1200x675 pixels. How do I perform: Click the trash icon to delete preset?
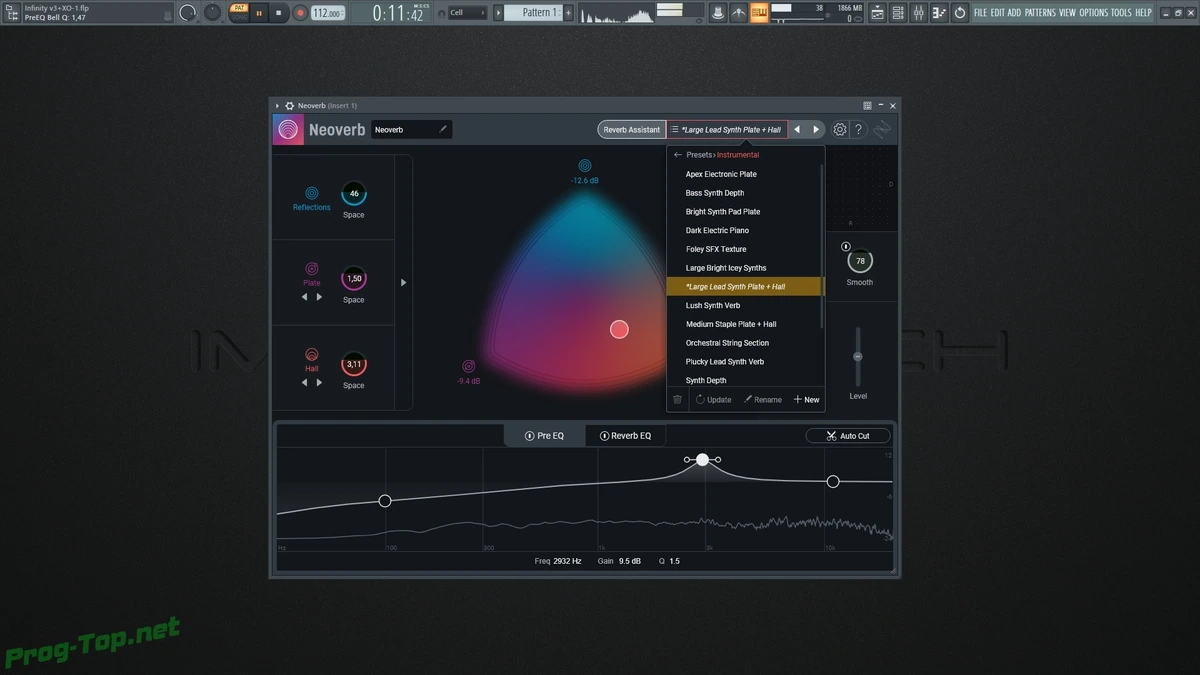point(677,399)
